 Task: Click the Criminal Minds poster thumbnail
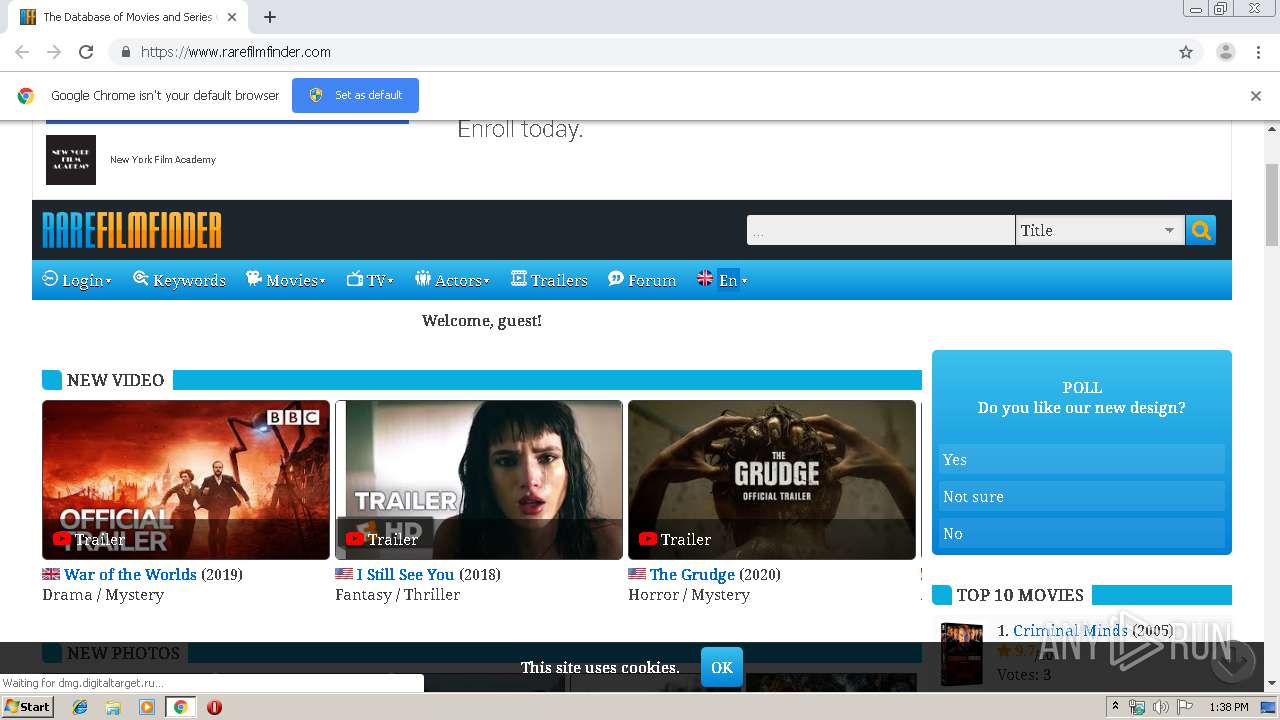961,653
